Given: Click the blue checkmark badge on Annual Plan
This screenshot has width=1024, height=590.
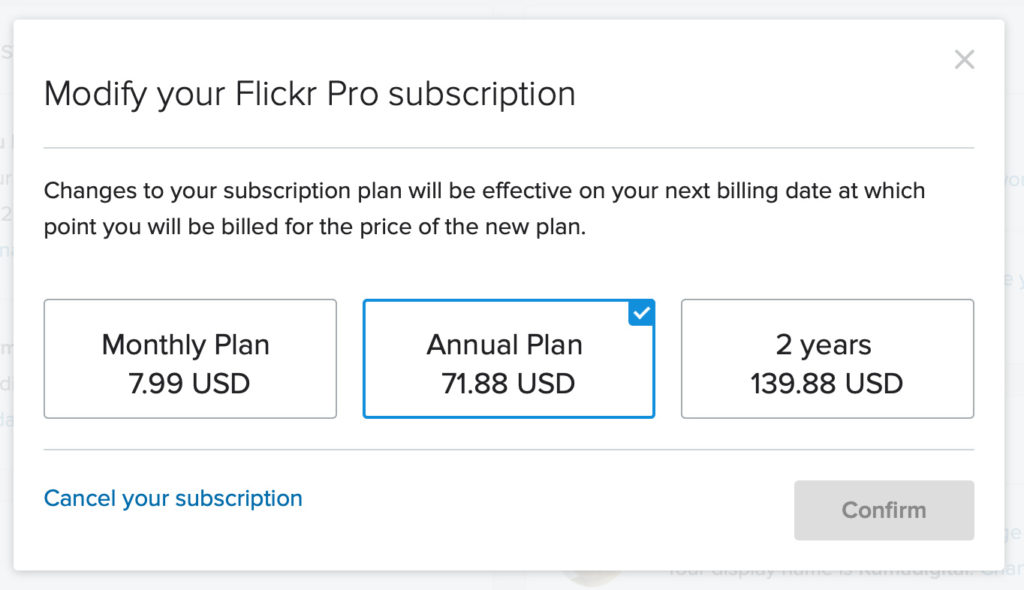Looking at the screenshot, I should [x=642, y=313].
